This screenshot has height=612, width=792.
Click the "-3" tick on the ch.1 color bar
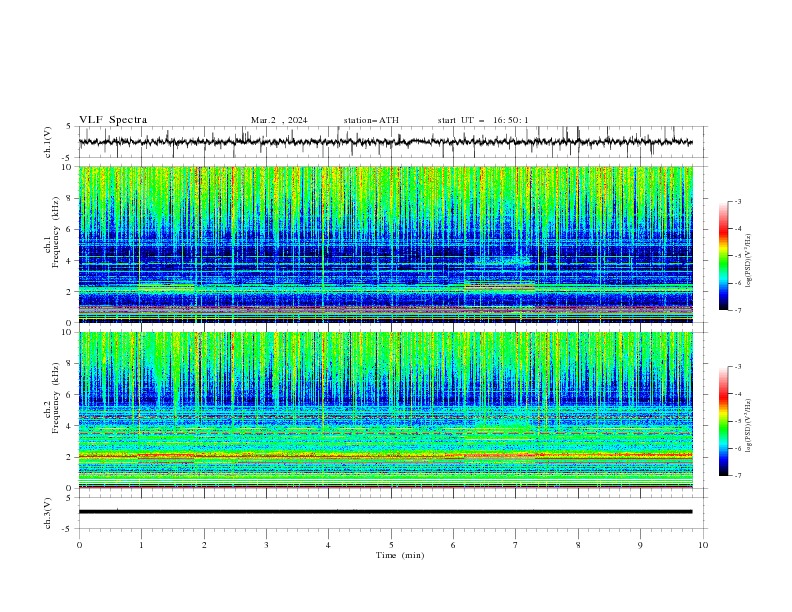click(x=738, y=201)
